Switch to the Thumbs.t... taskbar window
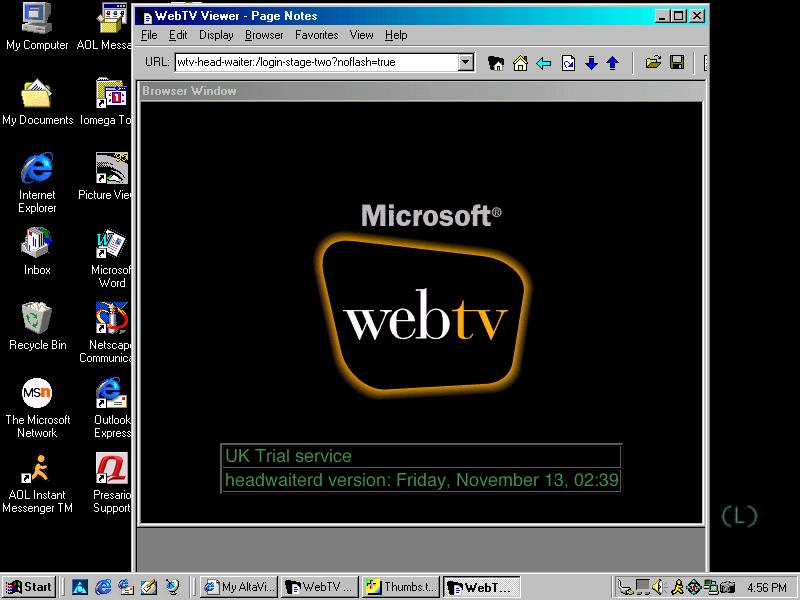The width and height of the screenshot is (800, 600). tap(401, 587)
